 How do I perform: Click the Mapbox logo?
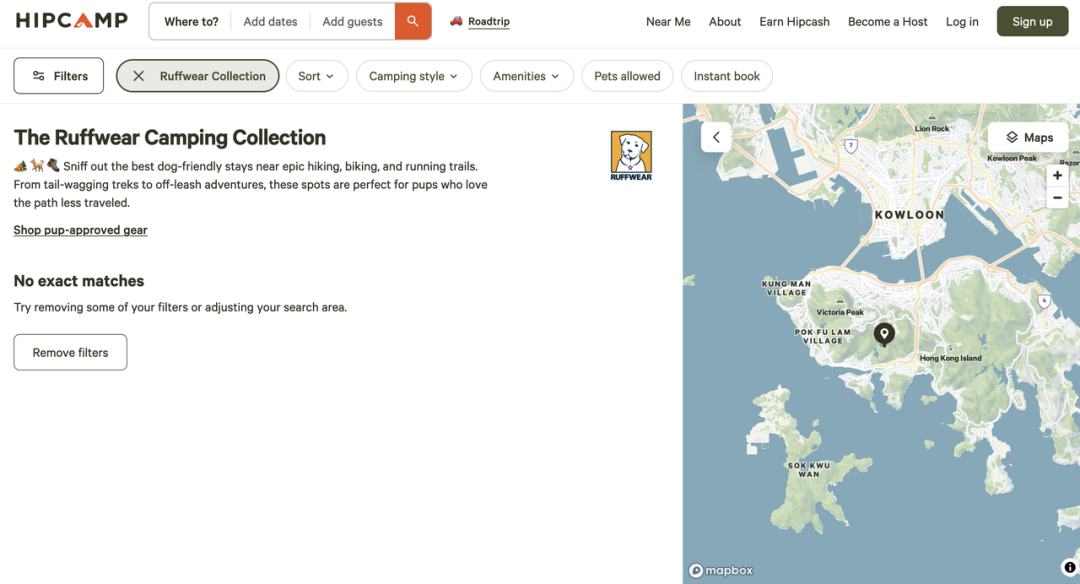pyautogui.click(x=720, y=570)
